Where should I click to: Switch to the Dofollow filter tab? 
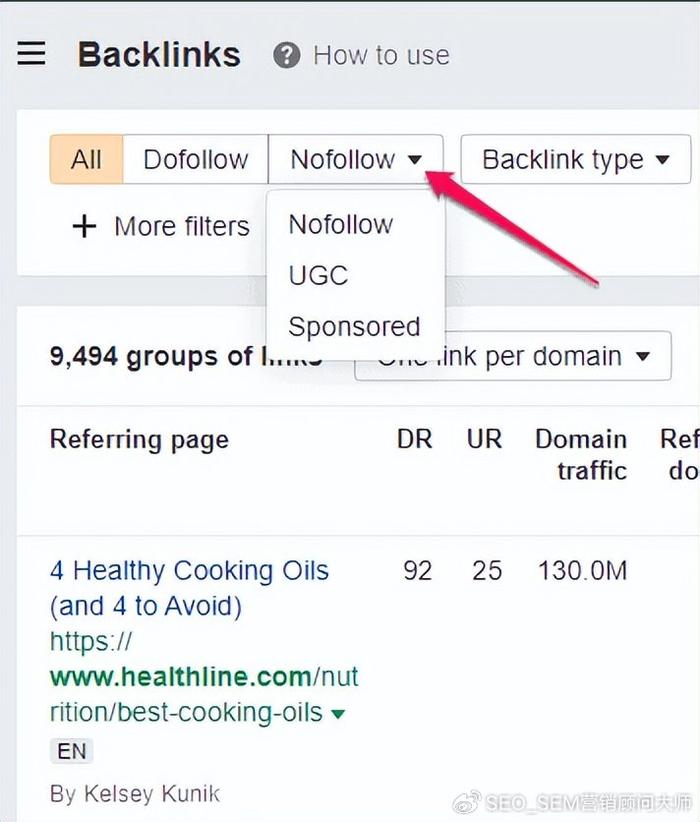(x=196, y=159)
